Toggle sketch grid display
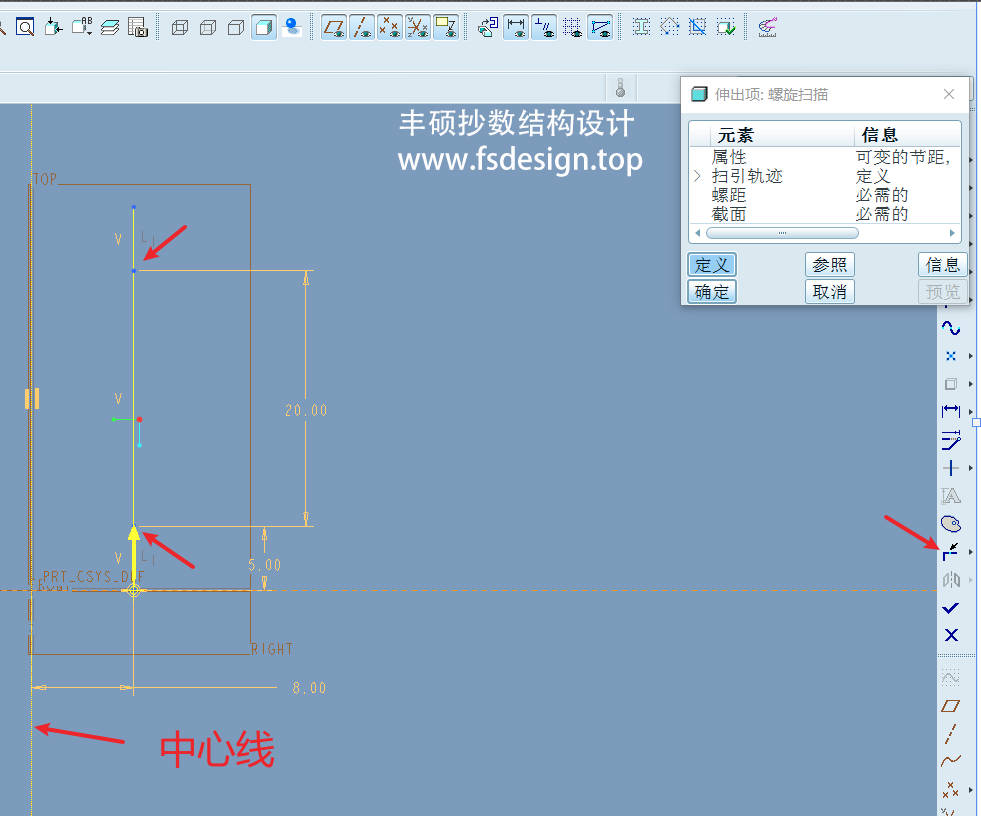 click(x=572, y=27)
